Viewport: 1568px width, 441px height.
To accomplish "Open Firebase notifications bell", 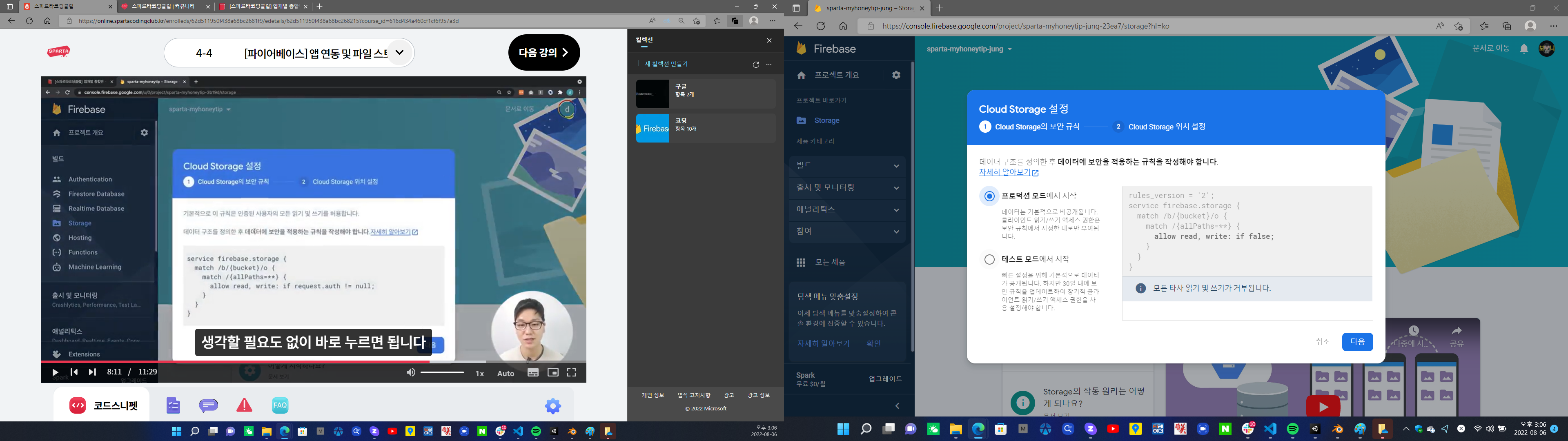I will click(1523, 49).
